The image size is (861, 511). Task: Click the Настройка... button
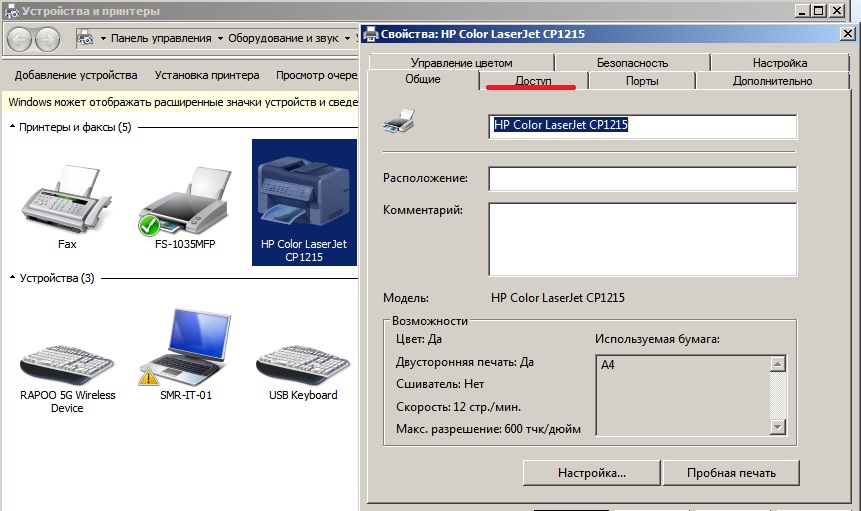pyautogui.click(x=591, y=473)
